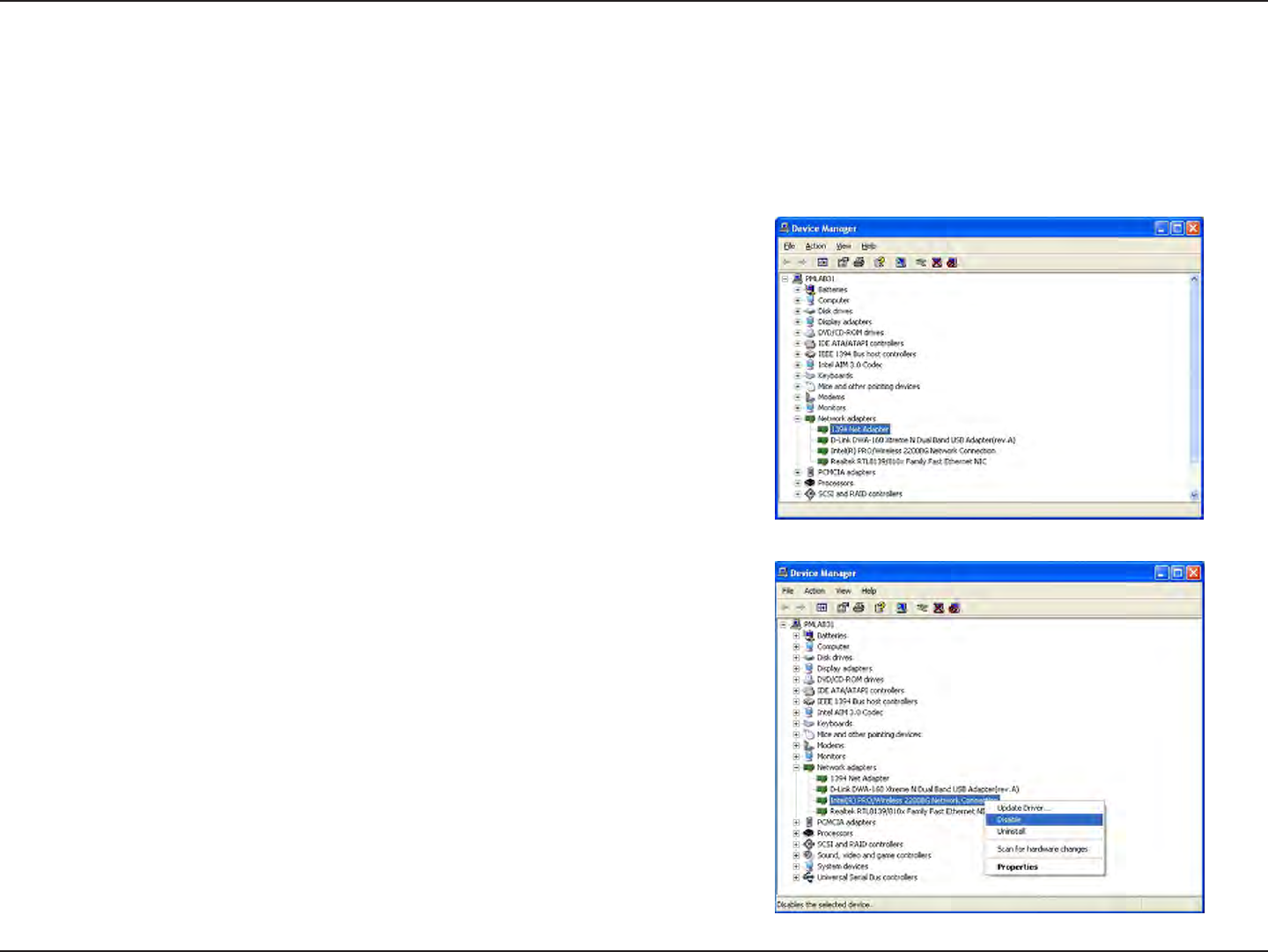Click Properties toolbar icon in window with context menu

(x=843, y=608)
